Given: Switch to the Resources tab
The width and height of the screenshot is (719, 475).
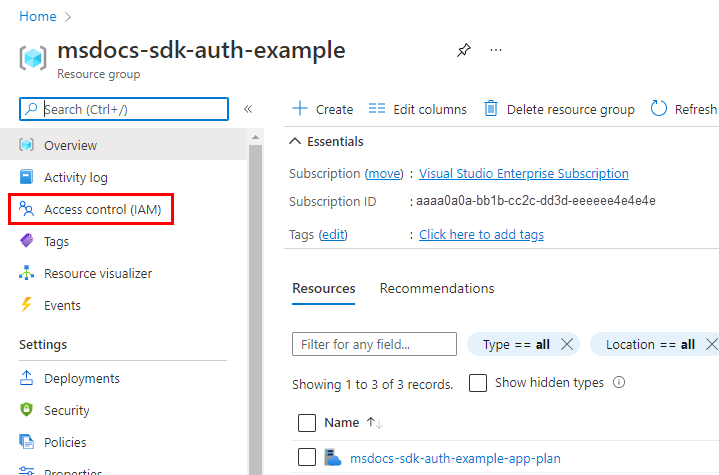Looking at the screenshot, I should 324,288.
